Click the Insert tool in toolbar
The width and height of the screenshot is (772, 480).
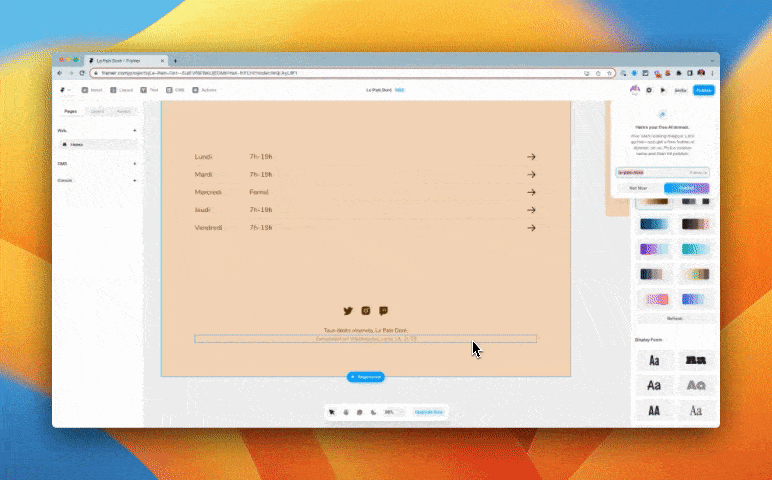(94, 90)
